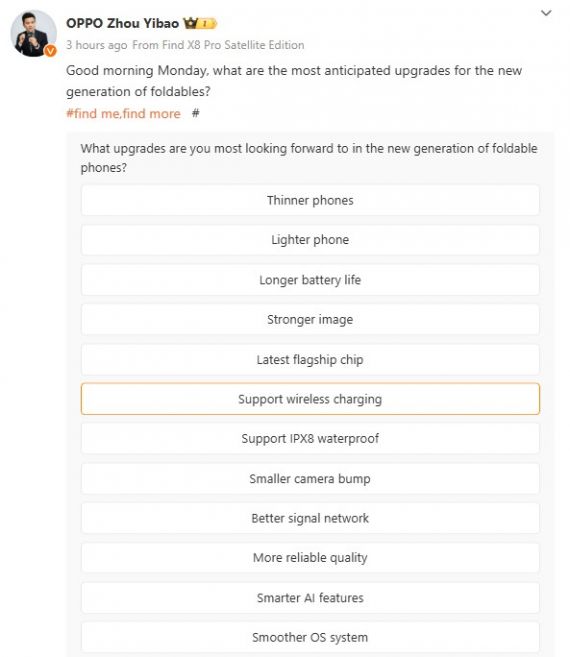Vote for Support IPX8 waterproof

310,439
